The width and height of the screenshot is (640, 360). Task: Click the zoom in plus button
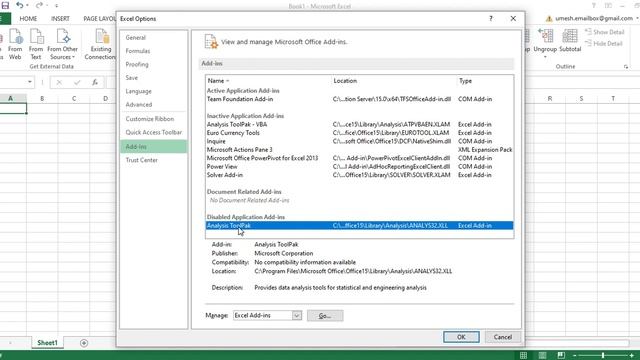[632, 356]
